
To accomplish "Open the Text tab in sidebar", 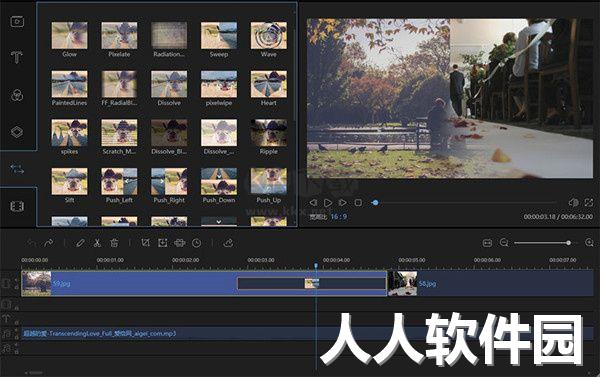I will point(16,57).
